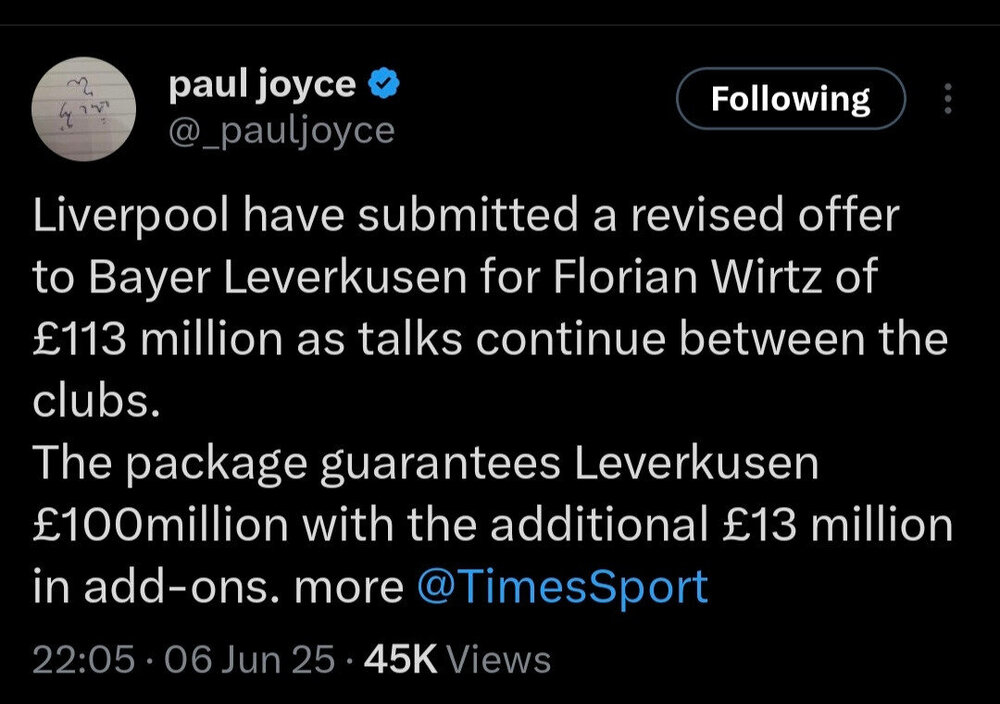Open the @TimesSport mention
This screenshot has width=1000, height=704.
(562, 586)
